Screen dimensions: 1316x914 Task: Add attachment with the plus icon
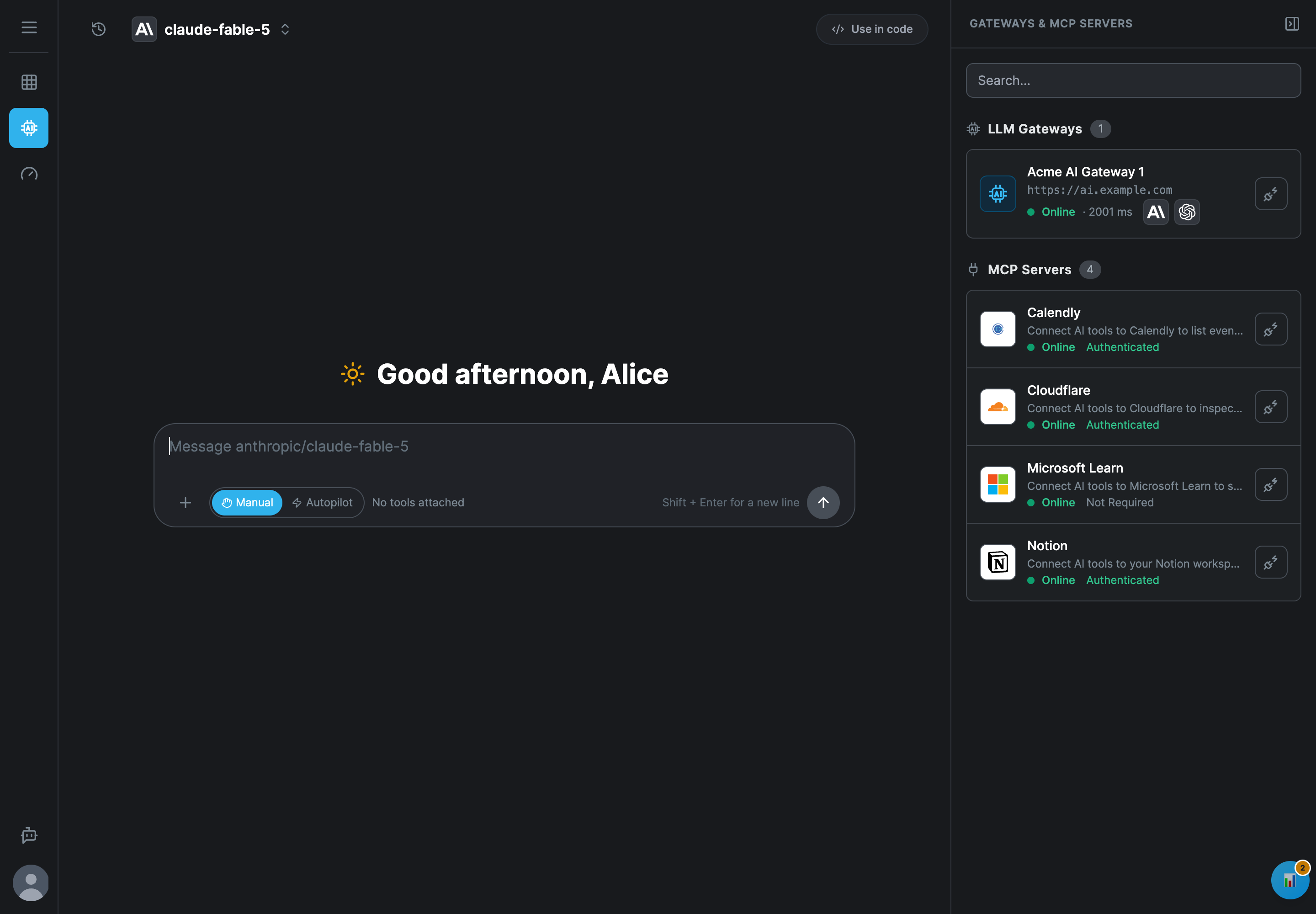click(185, 502)
